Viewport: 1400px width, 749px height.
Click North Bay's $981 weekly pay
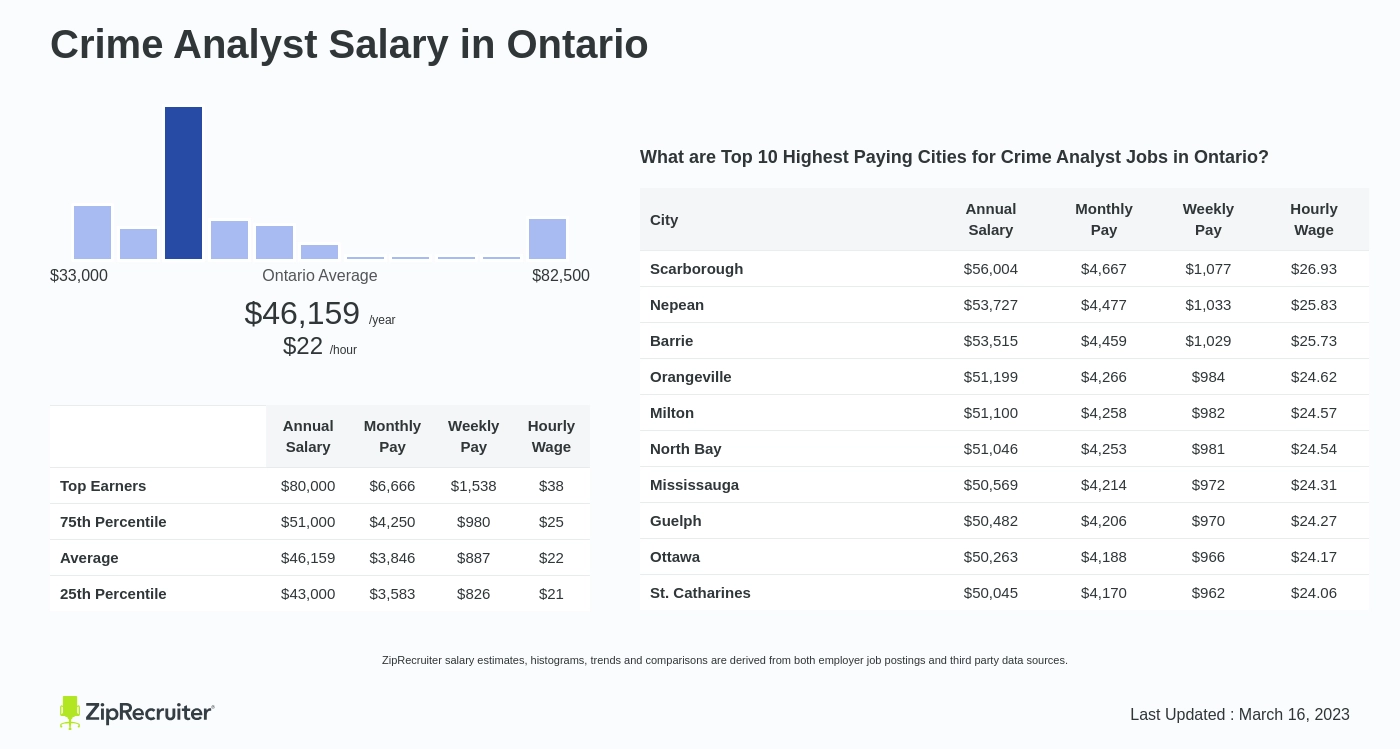pos(1208,448)
